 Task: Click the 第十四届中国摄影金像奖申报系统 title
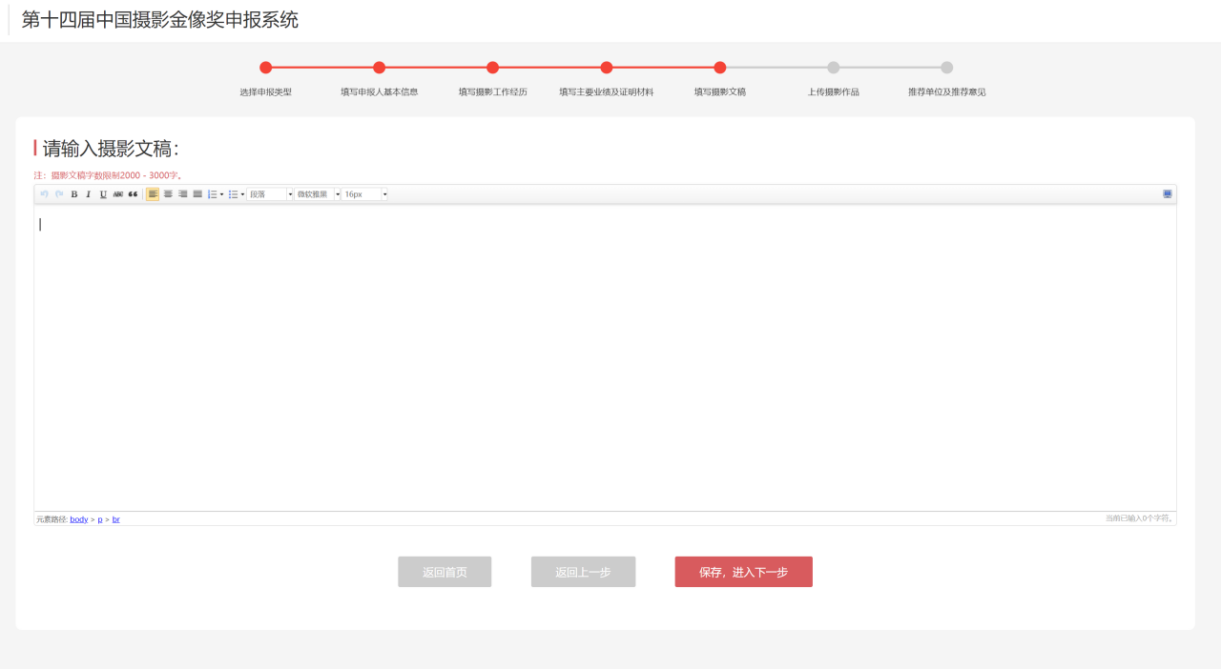[160, 20]
